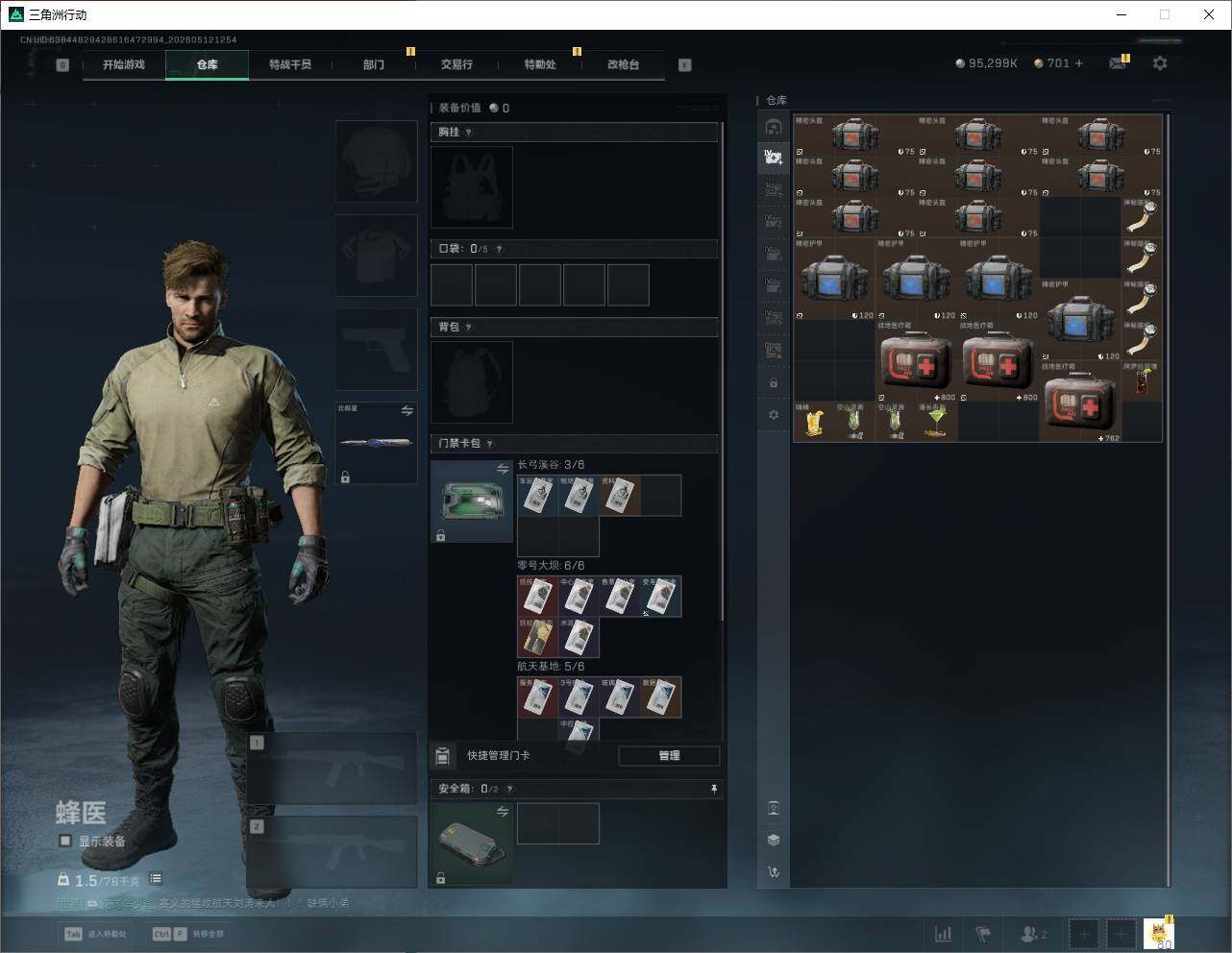Image resolution: width=1232 pixels, height=953 pixels.
Task: Click the help icon next to 胸挂
Action: tap(469, 133)
